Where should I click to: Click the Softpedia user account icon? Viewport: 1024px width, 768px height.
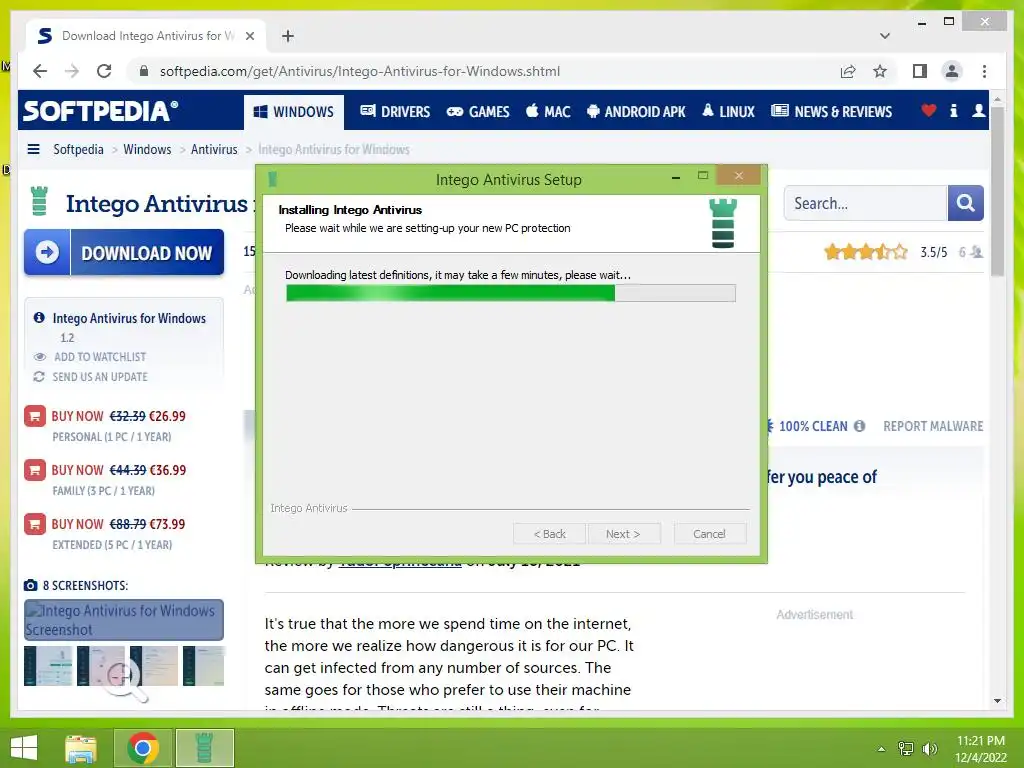[978, 111]
